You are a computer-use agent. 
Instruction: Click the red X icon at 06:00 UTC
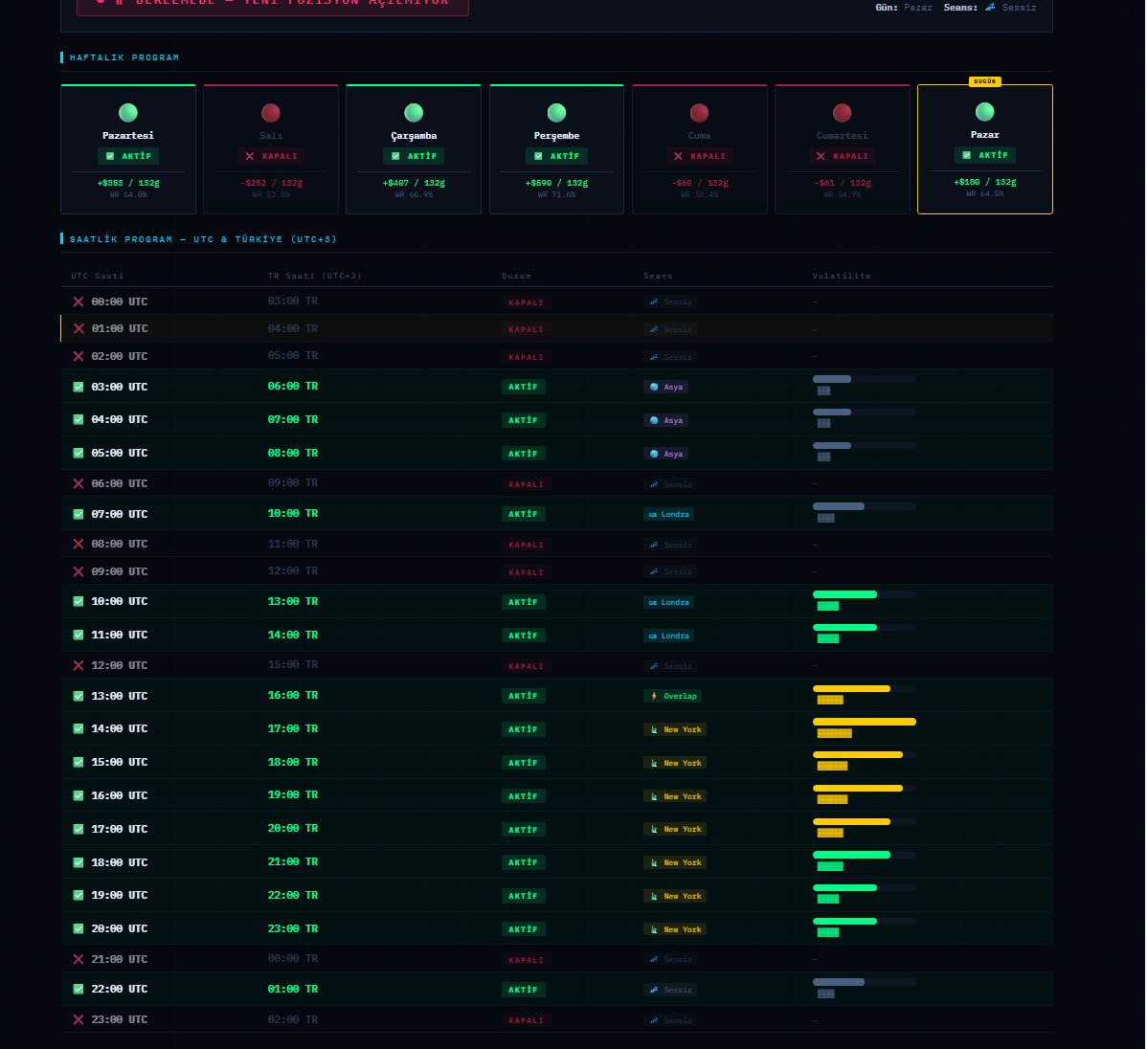click(79, 484)
